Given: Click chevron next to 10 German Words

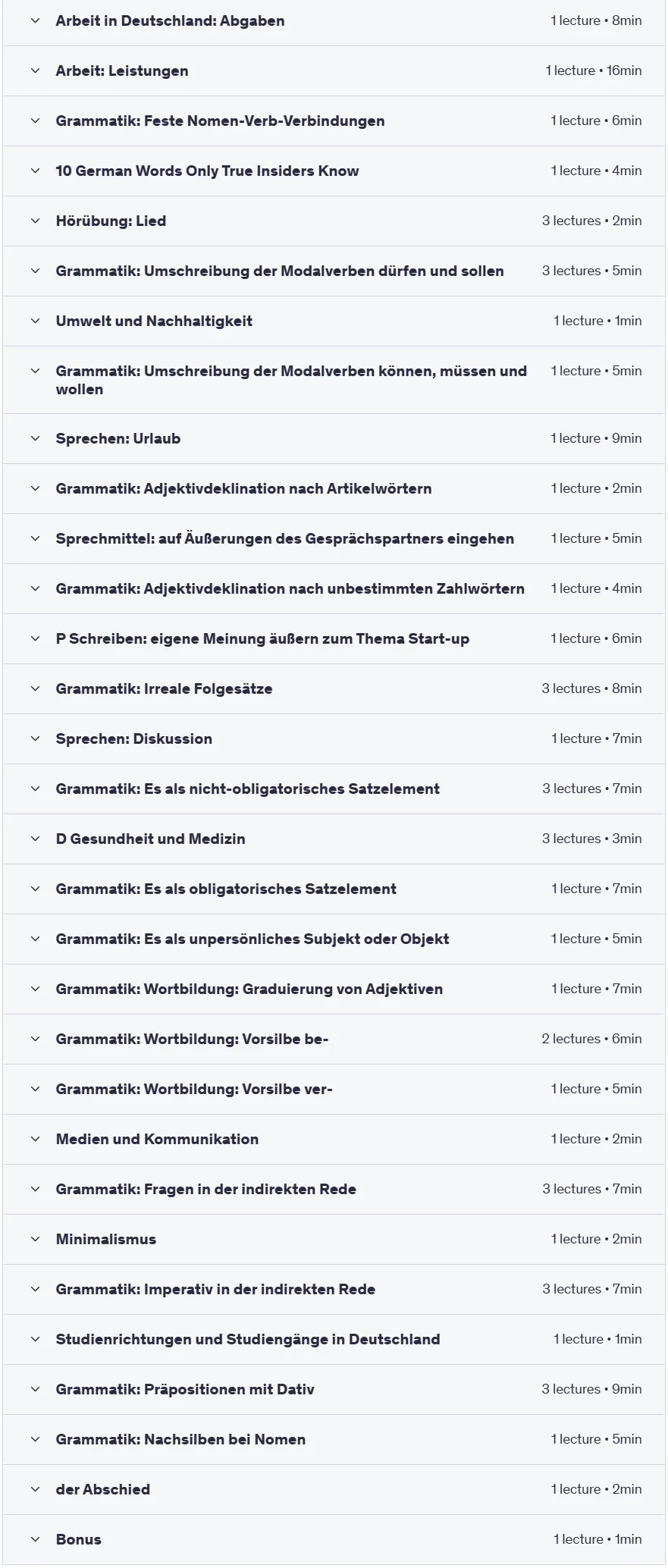Looking at the screenshot, I should [35, 171].
